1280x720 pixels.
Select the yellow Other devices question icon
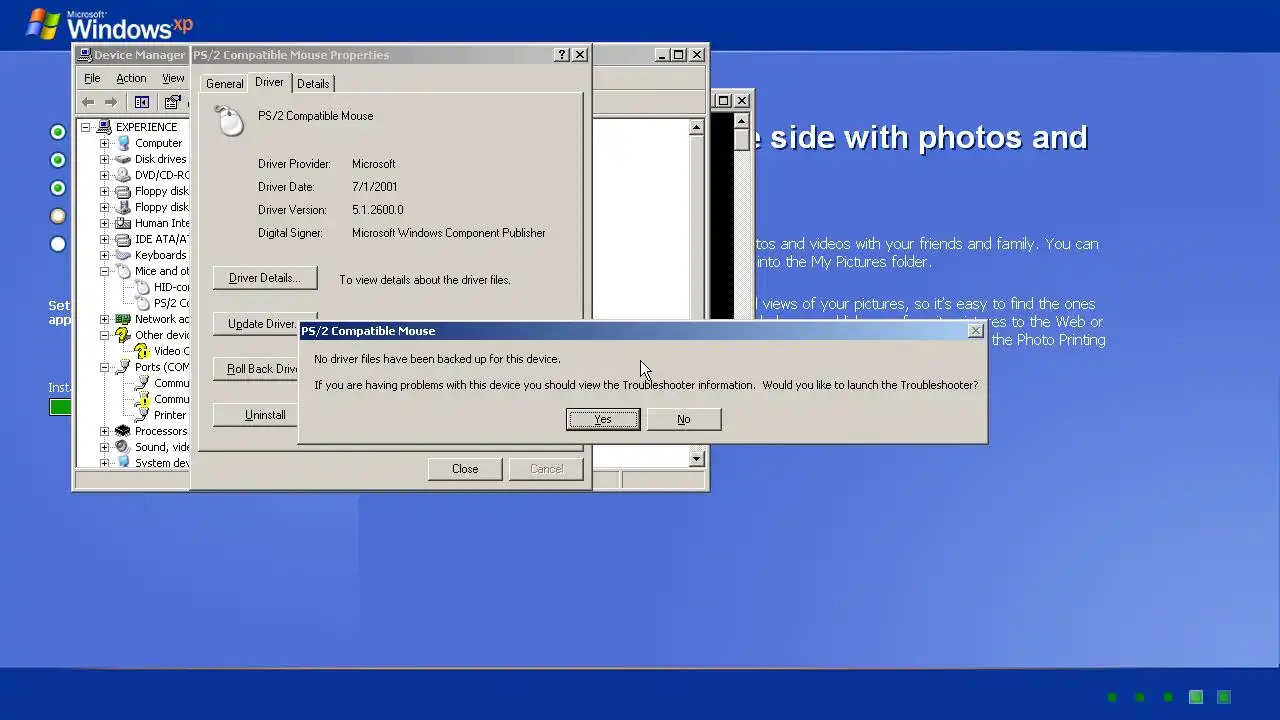123,335
